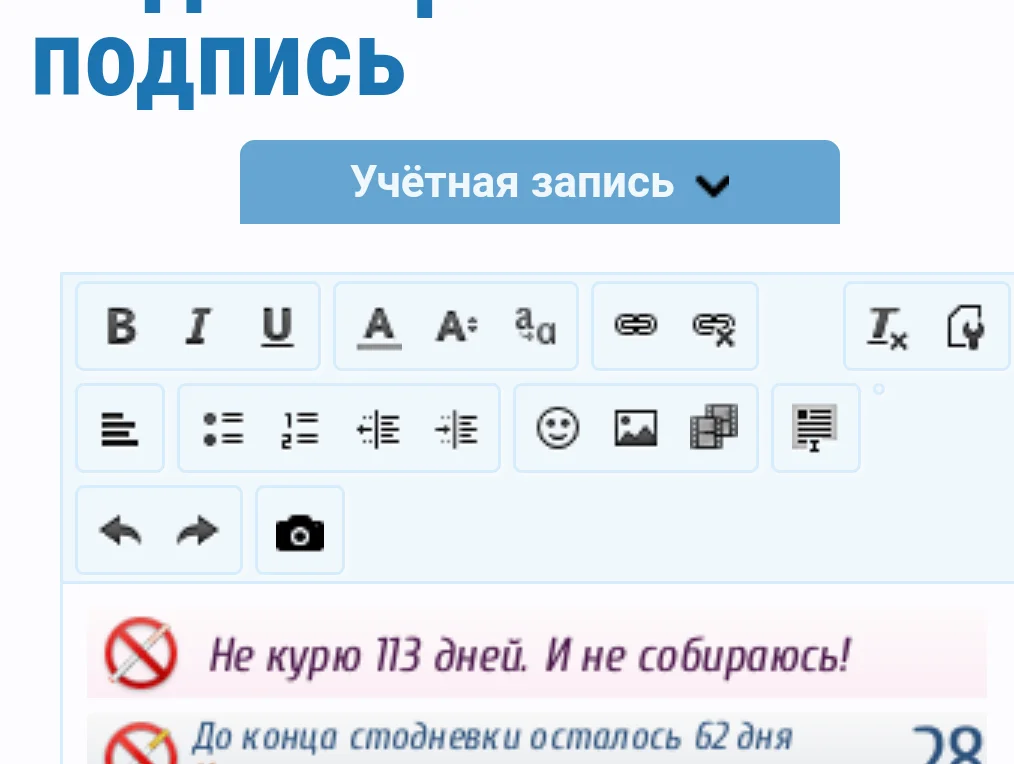Insert a bulleted list

(x=223, y=429)
